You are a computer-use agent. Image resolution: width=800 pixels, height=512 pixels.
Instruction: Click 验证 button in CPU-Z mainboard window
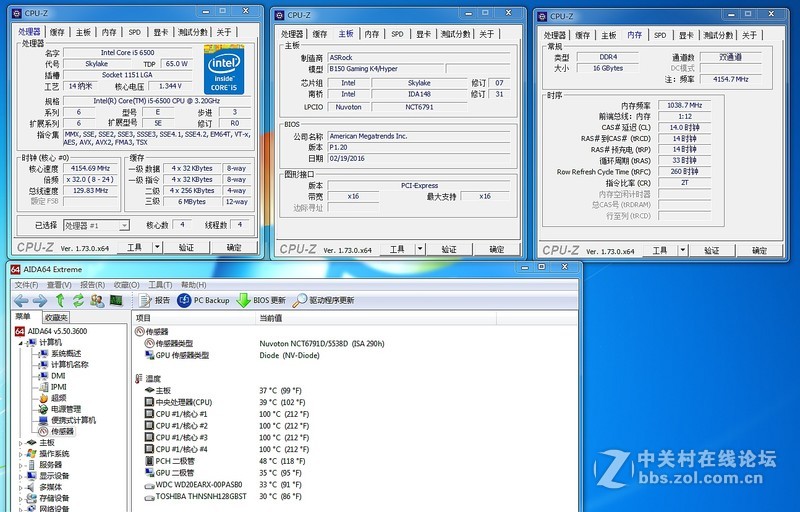point(449,249)
